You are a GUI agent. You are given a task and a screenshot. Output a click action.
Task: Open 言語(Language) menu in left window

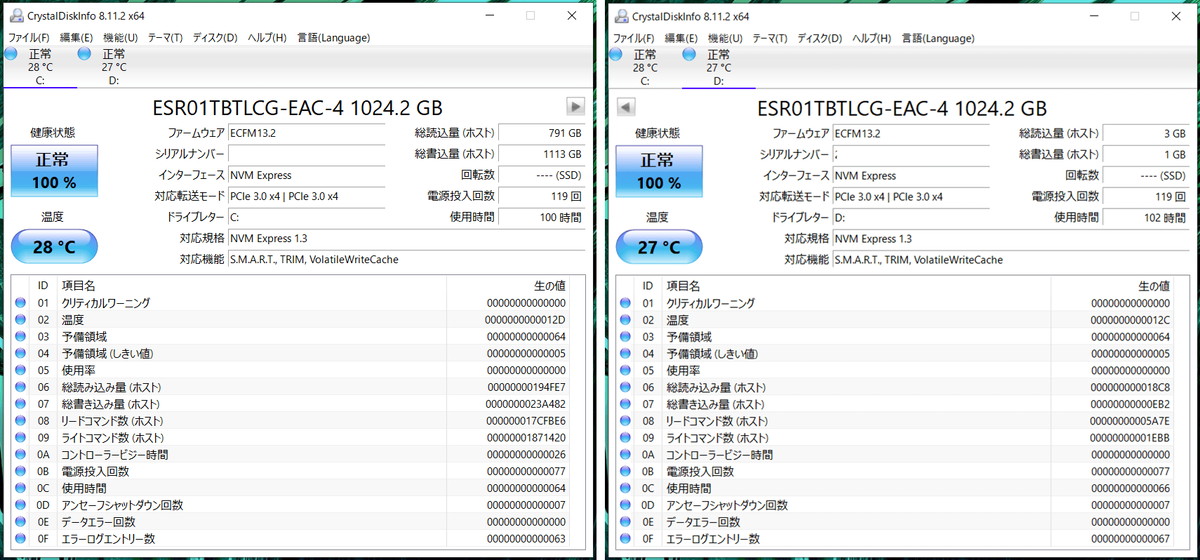coord(333,38)
